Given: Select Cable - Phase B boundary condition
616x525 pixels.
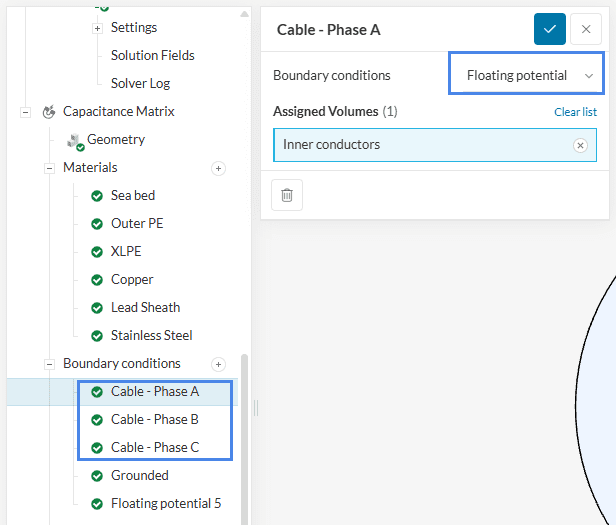Looking at the screenshot, I should click(x=154, y=420).
